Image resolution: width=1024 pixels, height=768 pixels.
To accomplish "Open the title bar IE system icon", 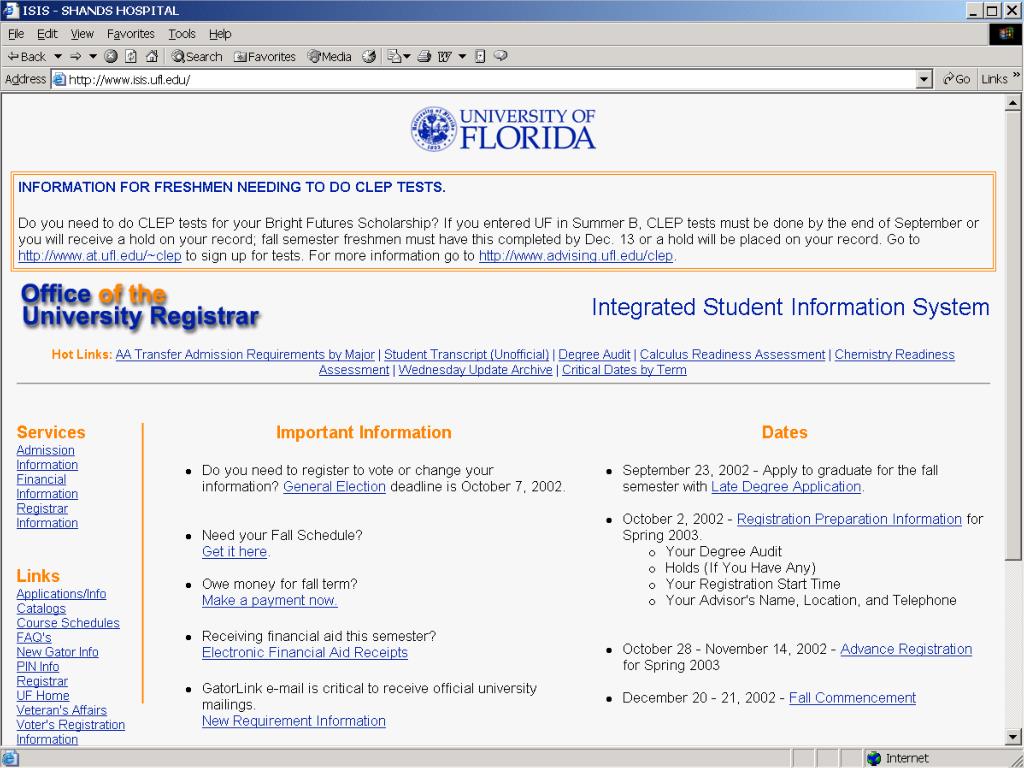I will pyautogui.click(x=11, y=10).
